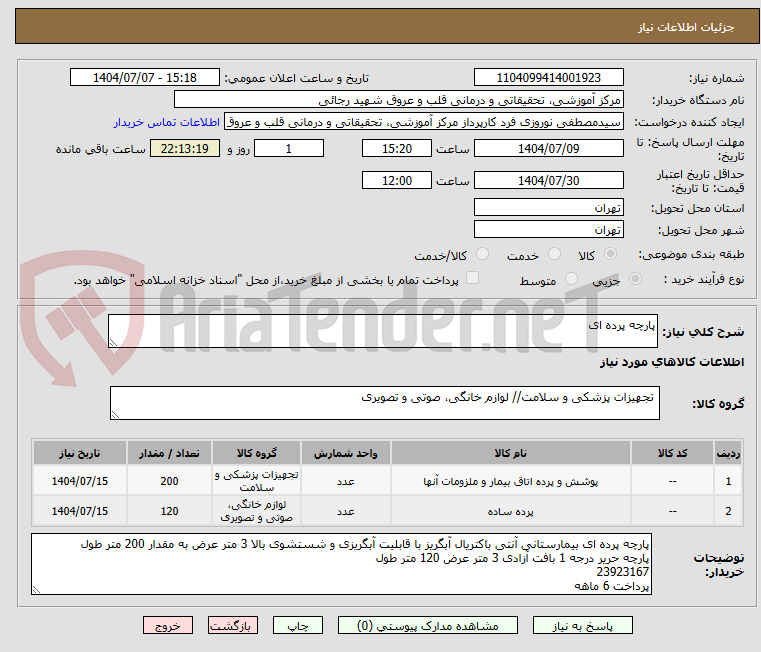This screenshot has width=761, height=652.
Task: Click the validity time 12:00 field
Action: (397, 181)
